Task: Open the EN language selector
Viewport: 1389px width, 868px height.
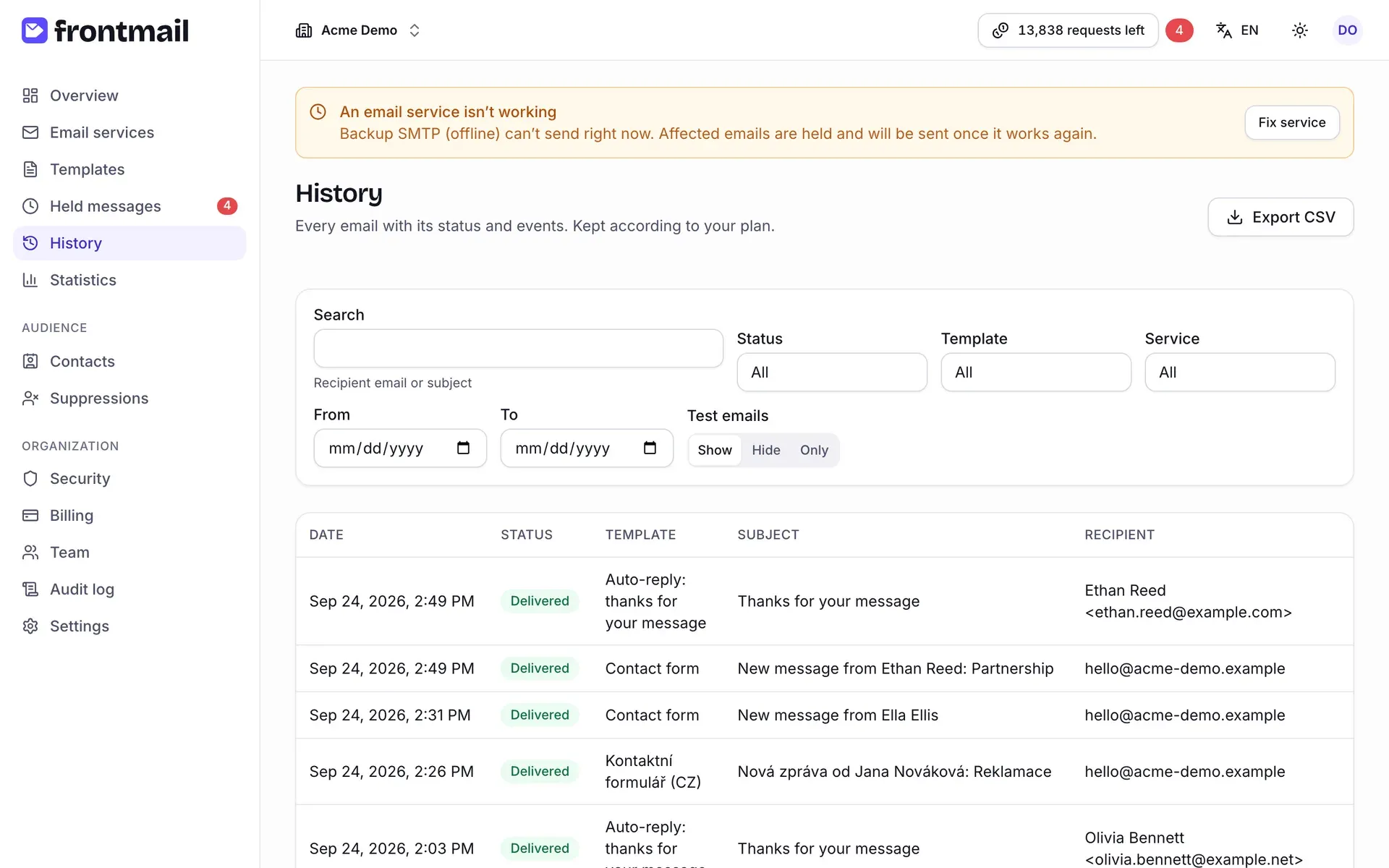Action: pos(1238,30)
